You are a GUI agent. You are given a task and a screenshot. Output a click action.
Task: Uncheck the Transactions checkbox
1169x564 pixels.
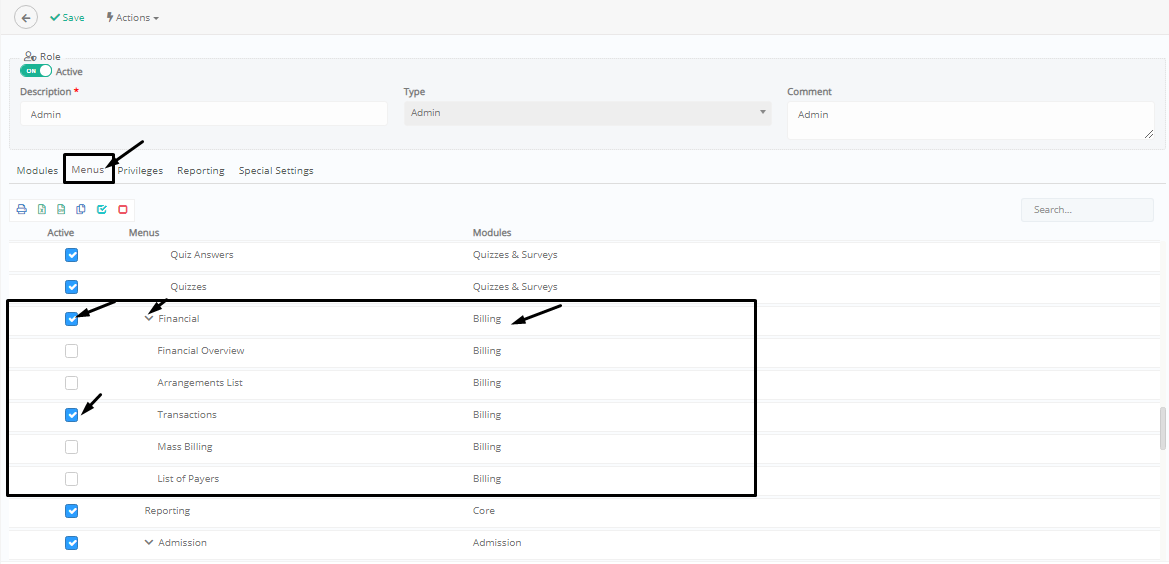(72, 415)
